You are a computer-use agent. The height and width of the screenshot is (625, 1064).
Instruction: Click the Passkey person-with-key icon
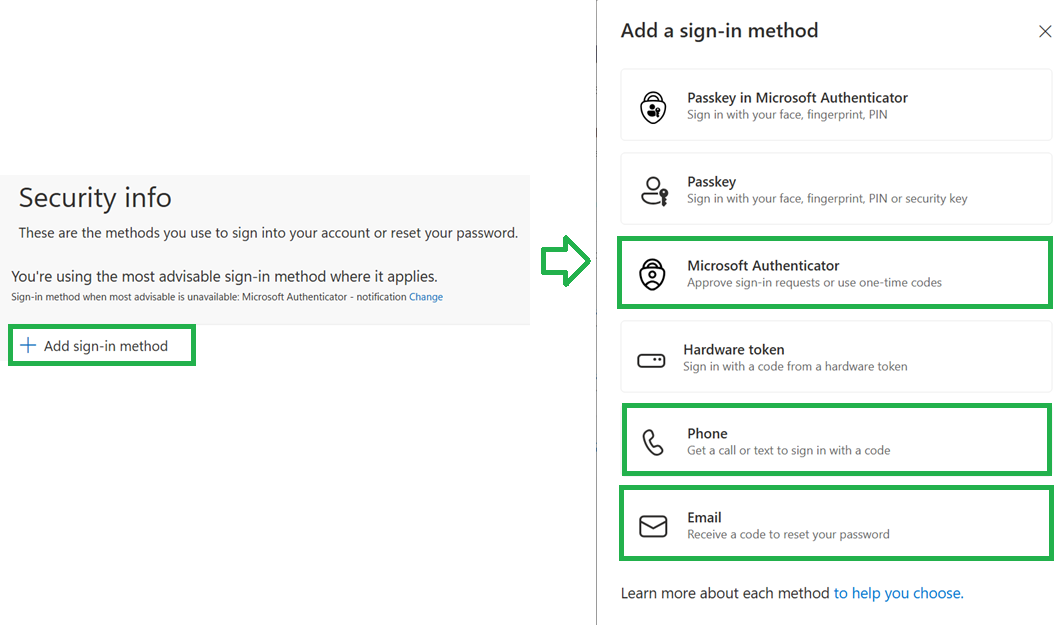[x=654, y=191]
